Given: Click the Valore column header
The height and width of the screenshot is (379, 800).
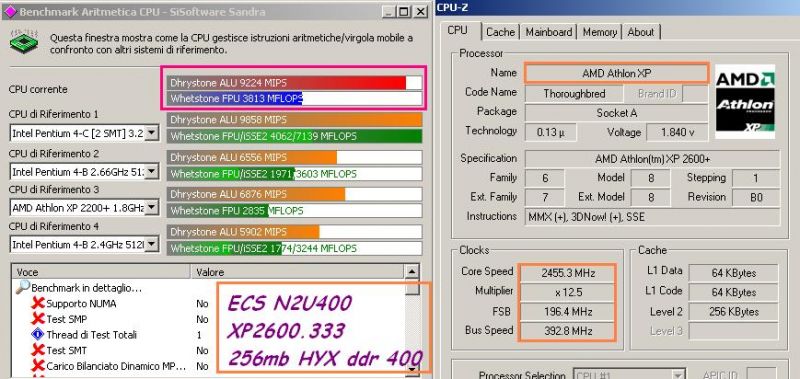Looking at the screenshot, I should click(297, 272).
